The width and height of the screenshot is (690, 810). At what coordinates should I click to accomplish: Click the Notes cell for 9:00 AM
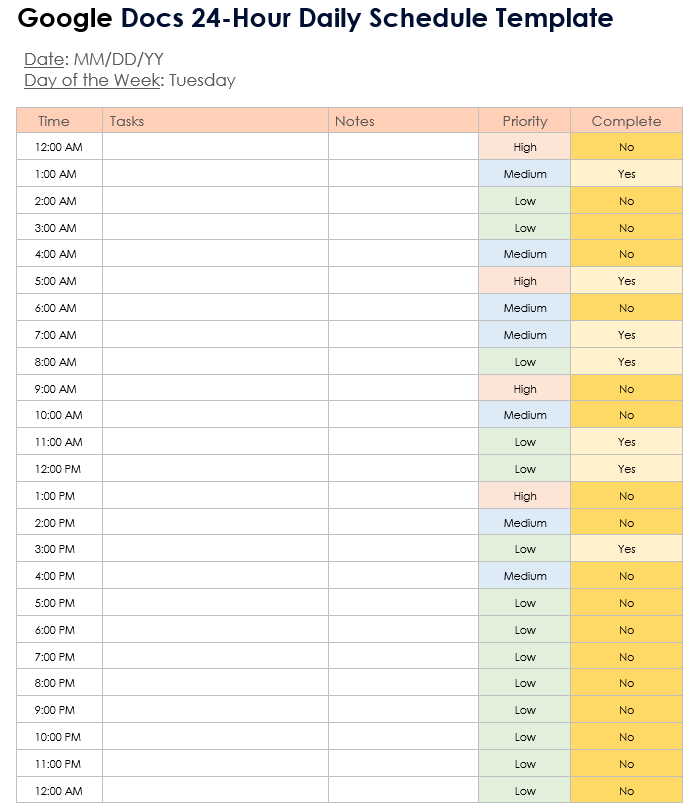coord(403,389)
